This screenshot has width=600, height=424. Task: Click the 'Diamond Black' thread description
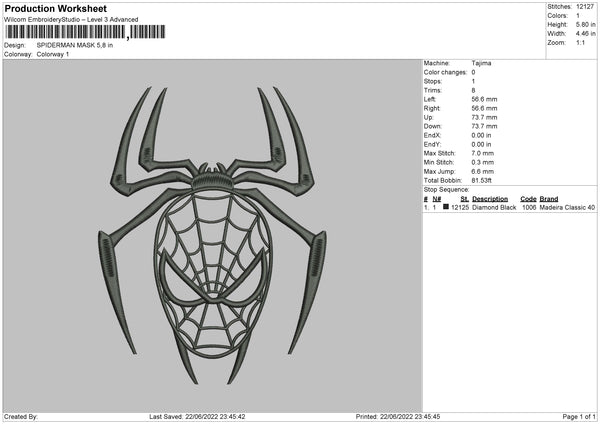(494, 207)
